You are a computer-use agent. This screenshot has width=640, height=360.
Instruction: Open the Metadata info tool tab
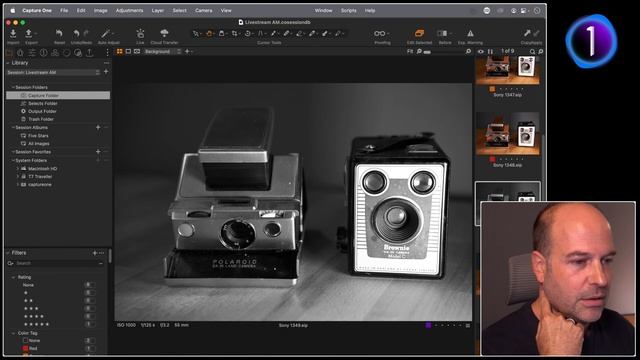pyautogui.click(x=43, y=53)
